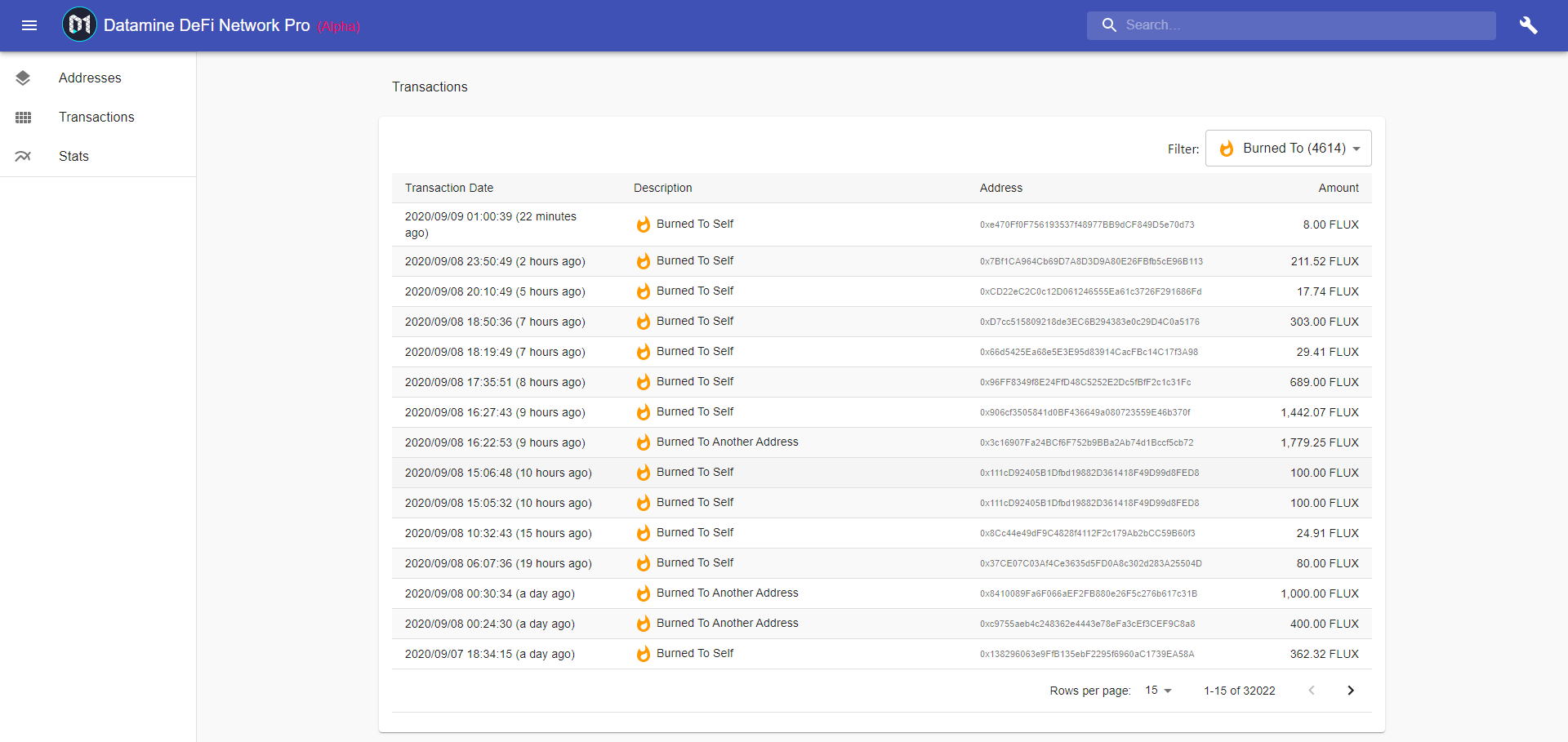Screen dimensions: 1568x742
Task: Click flame icon for 1,442.07 FLUX row
Action: (x=644, y=411)
